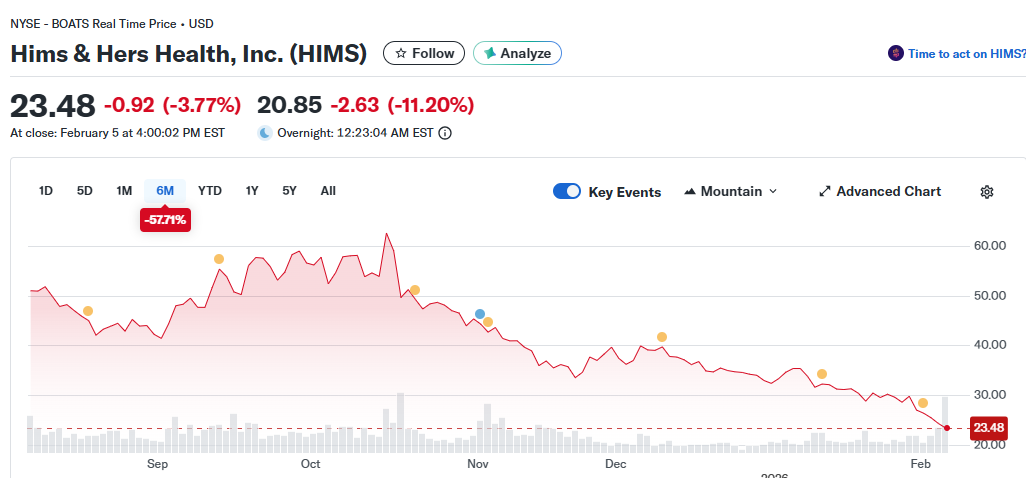The width and height of the screenshot is (1026, 478).
Task: Click the -57.71% change badge
Action: (165, 220)
